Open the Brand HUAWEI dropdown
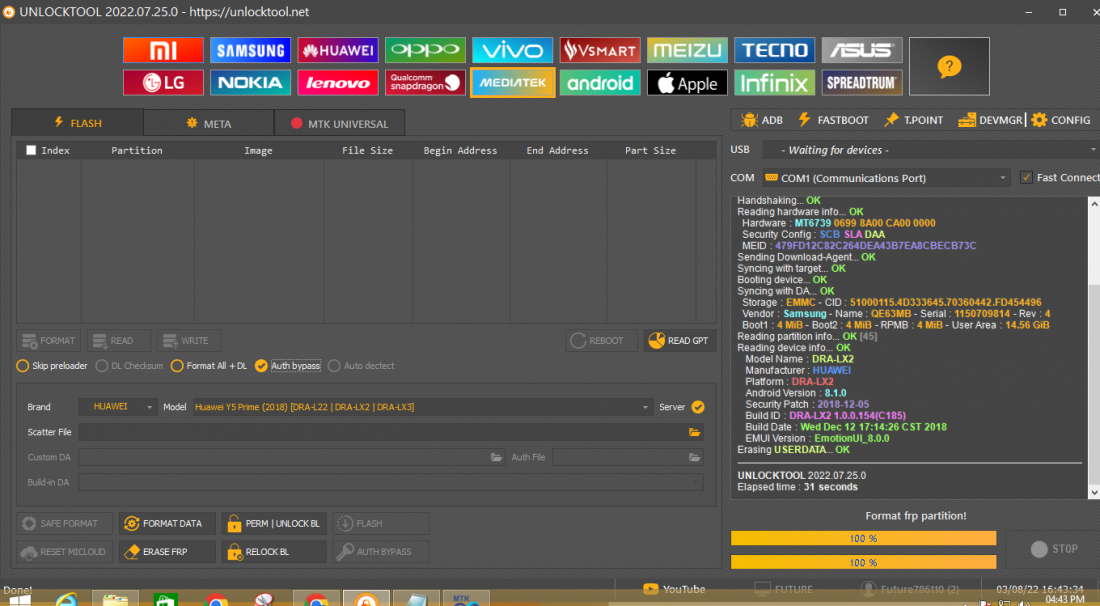This screenshot has height=606, width=1100. pyautogui.click(x=118, y=407)
